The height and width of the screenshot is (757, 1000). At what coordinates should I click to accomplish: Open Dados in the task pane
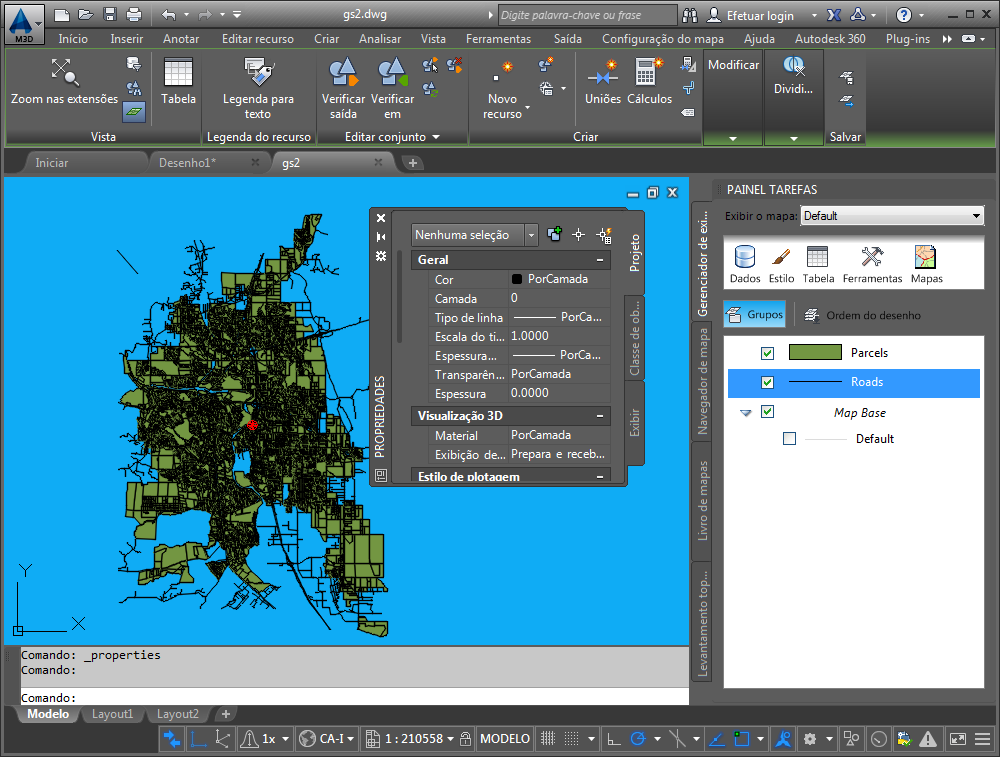(x=745, y=257)
